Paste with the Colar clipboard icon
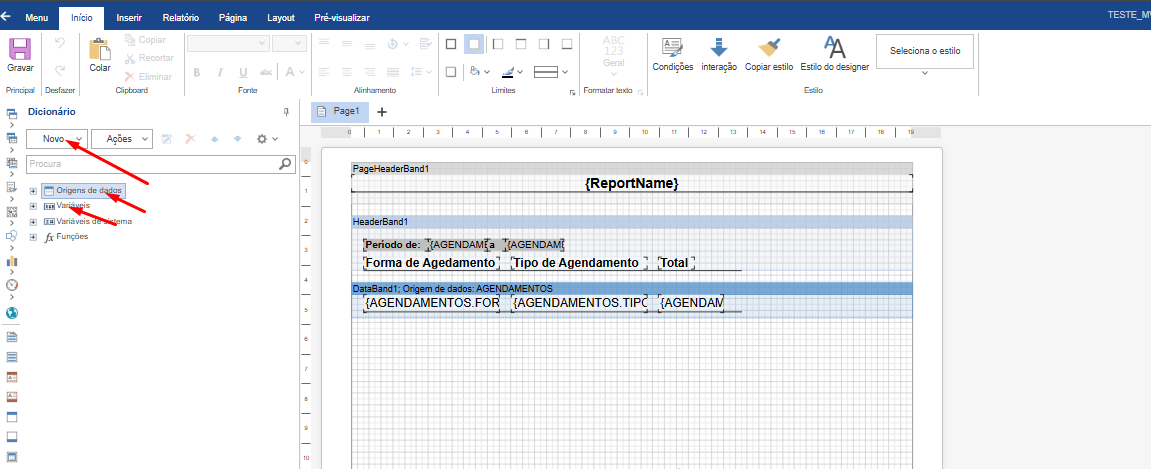This screenshot has height=469, width=1151. click(x=99, y=55)
